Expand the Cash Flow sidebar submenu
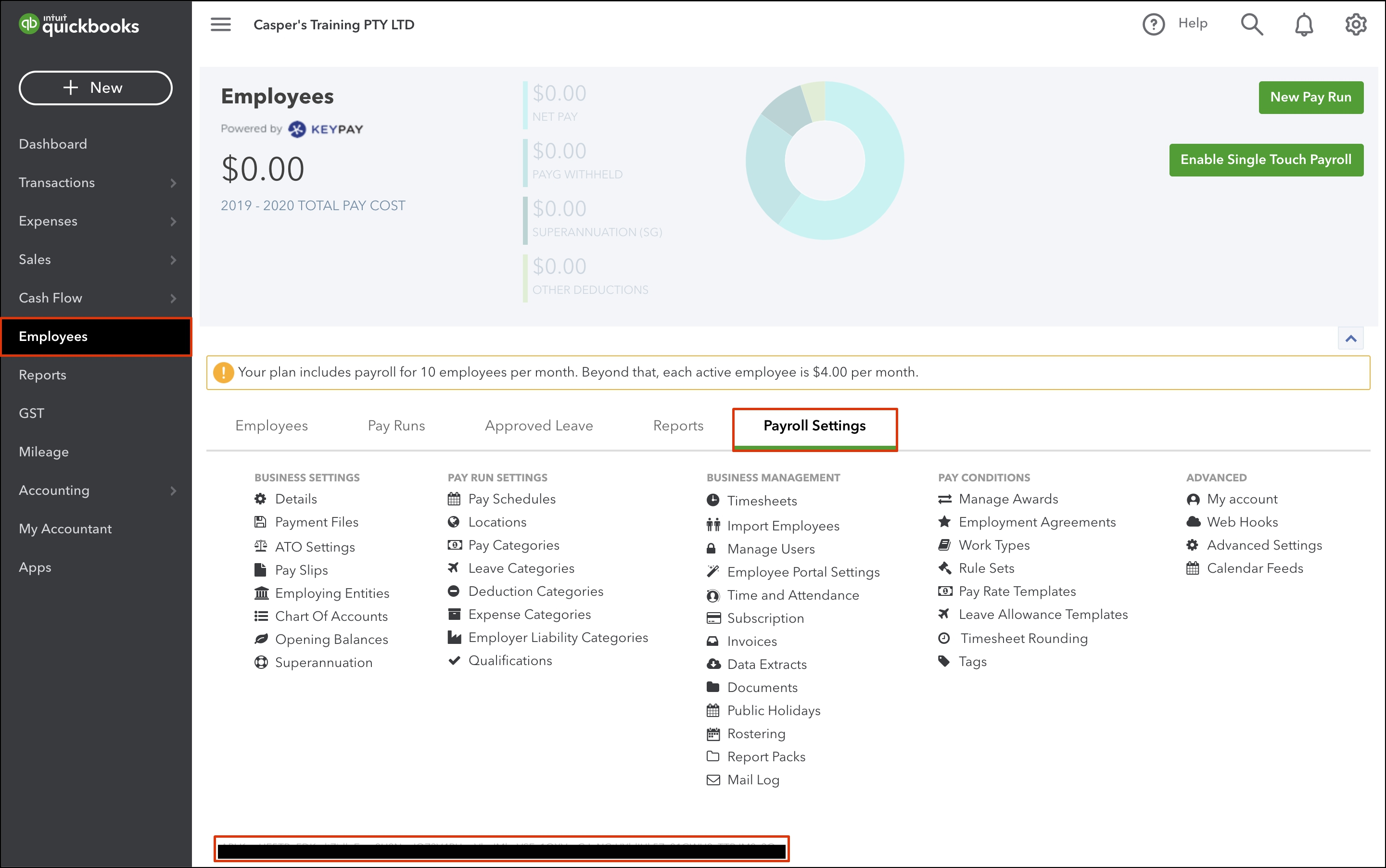This screenshot has height=868, width=1386. [x=173, y=299]
